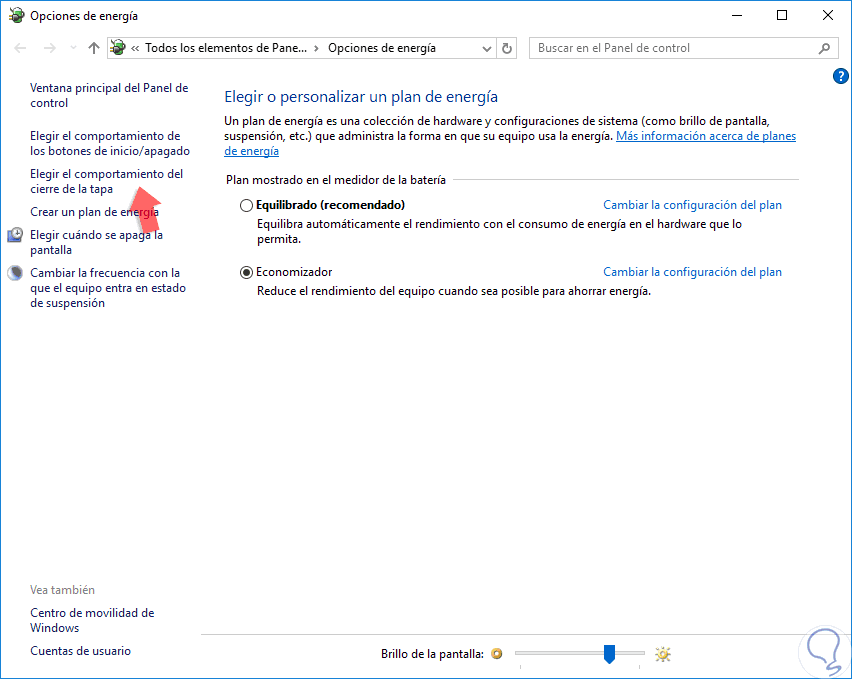The height and width of the screenshot is (679, 852).
Task: Select the Economizador plan radio button
Action: click(247, 272)
